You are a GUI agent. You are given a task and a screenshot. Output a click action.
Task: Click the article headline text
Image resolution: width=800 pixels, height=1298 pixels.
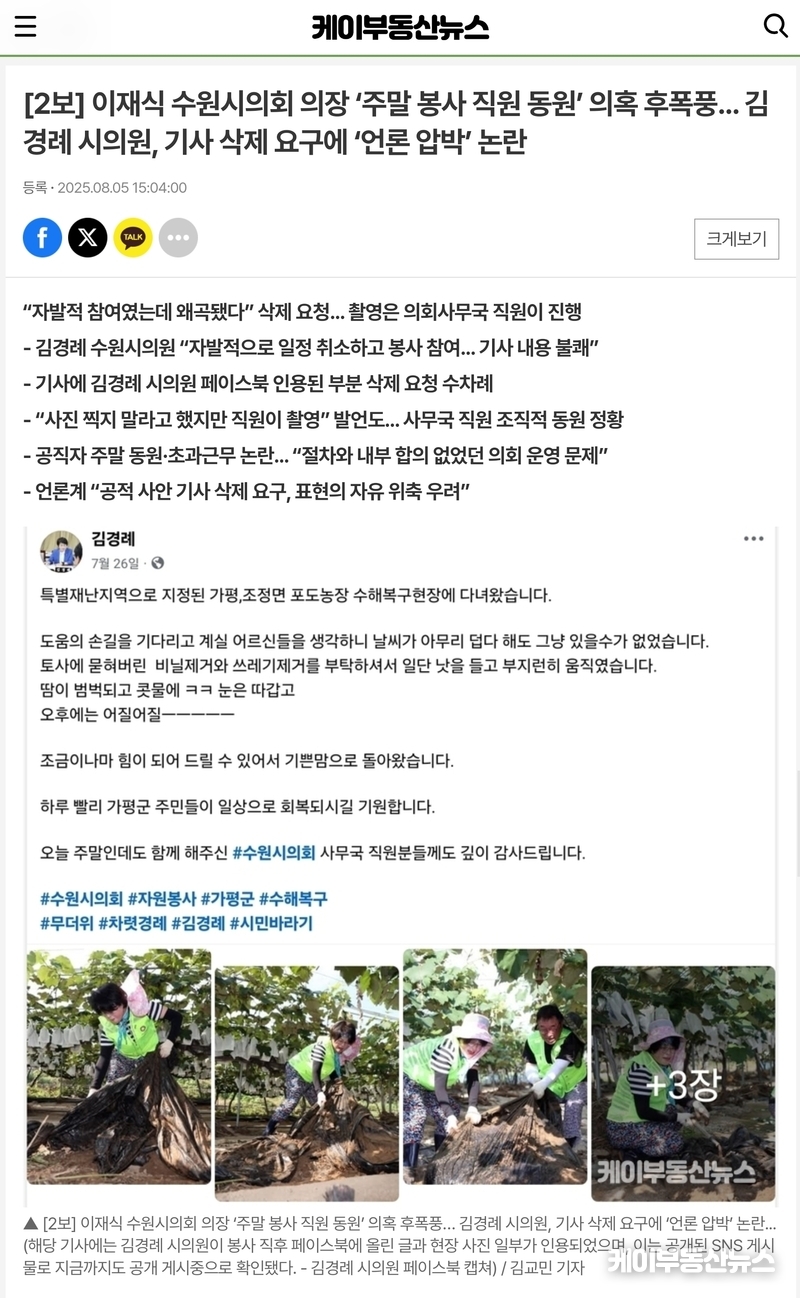[396, 123]
